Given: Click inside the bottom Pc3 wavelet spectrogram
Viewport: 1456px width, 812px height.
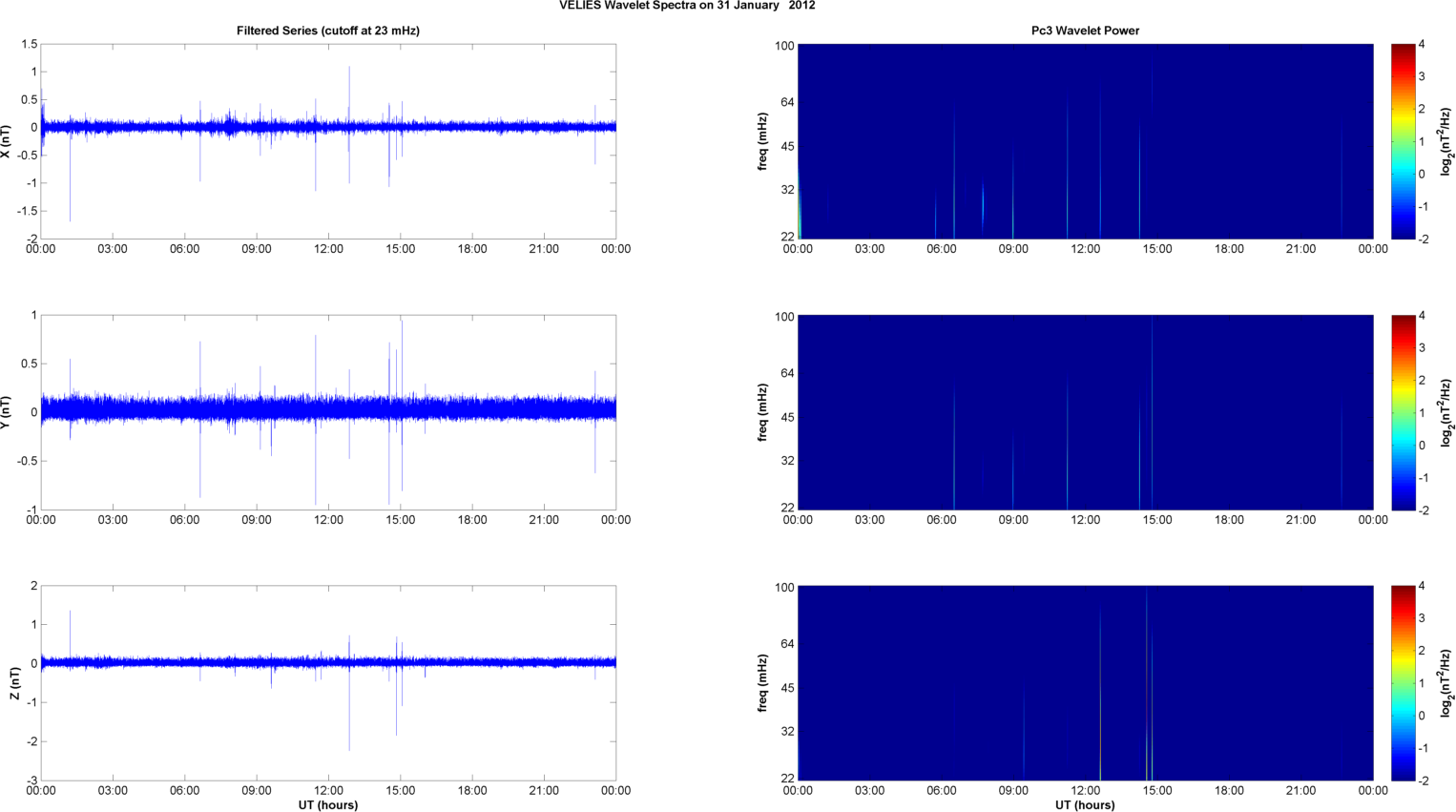Looking at the screenshot, I should click(x=1085, y=683).
